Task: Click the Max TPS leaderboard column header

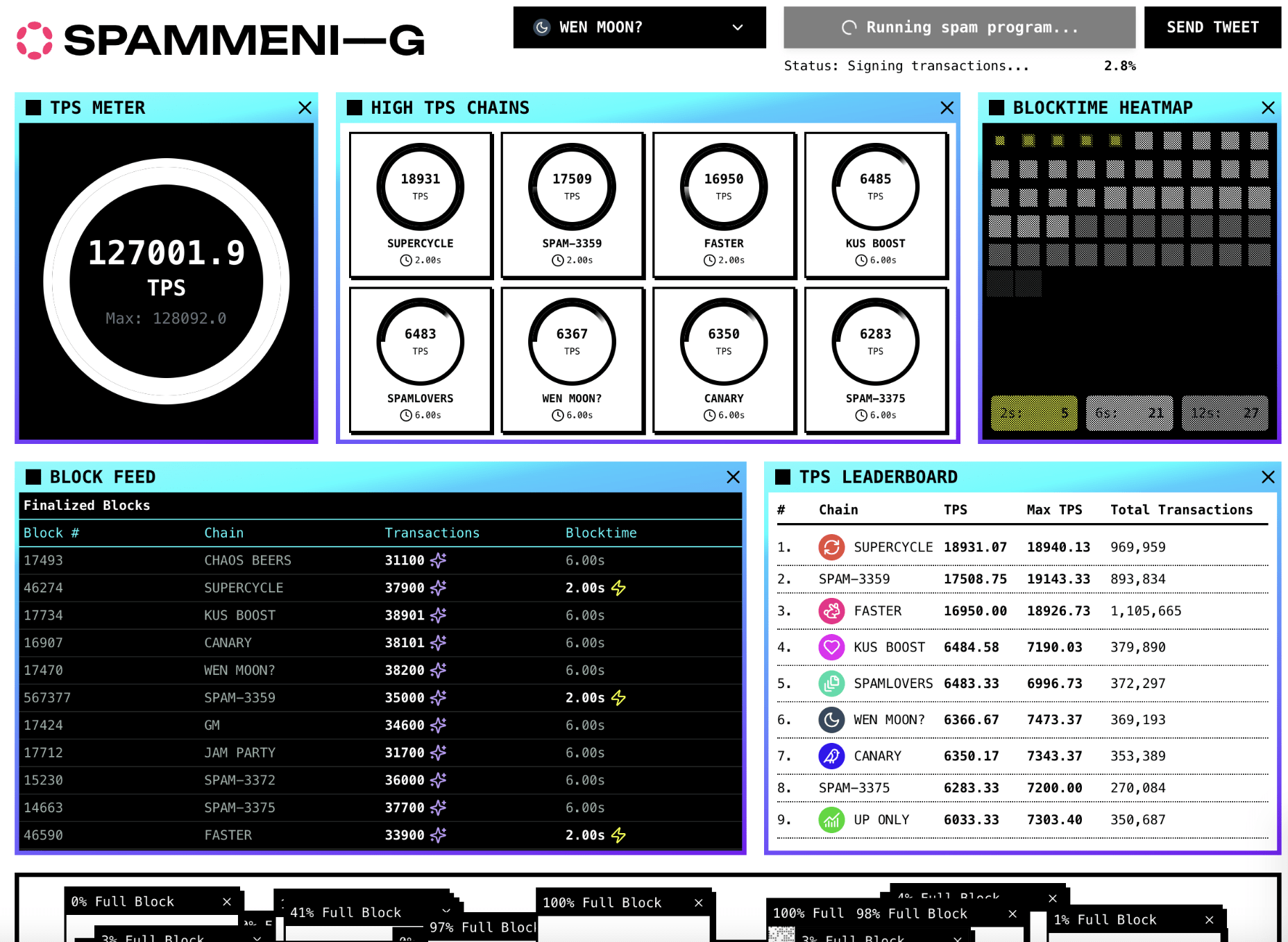Action: click(1055, 510)
